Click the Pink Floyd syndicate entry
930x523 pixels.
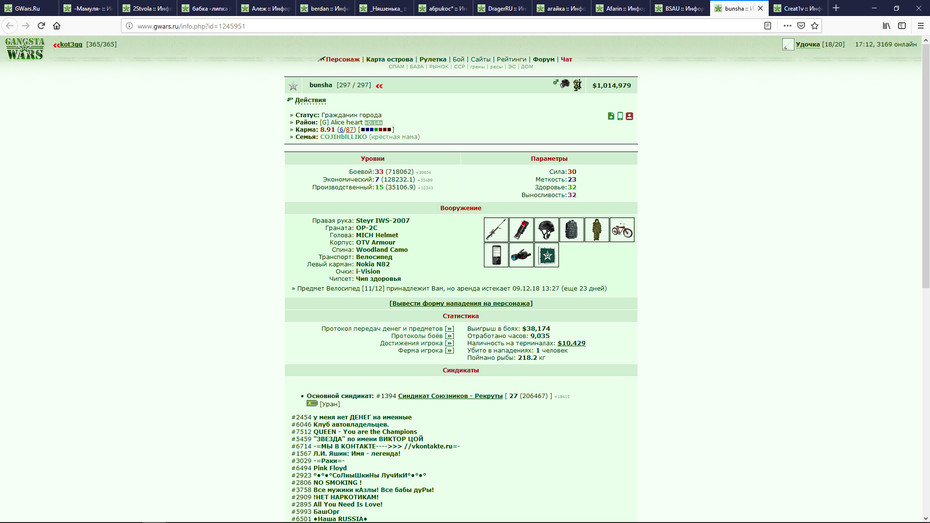click(330, 468)
